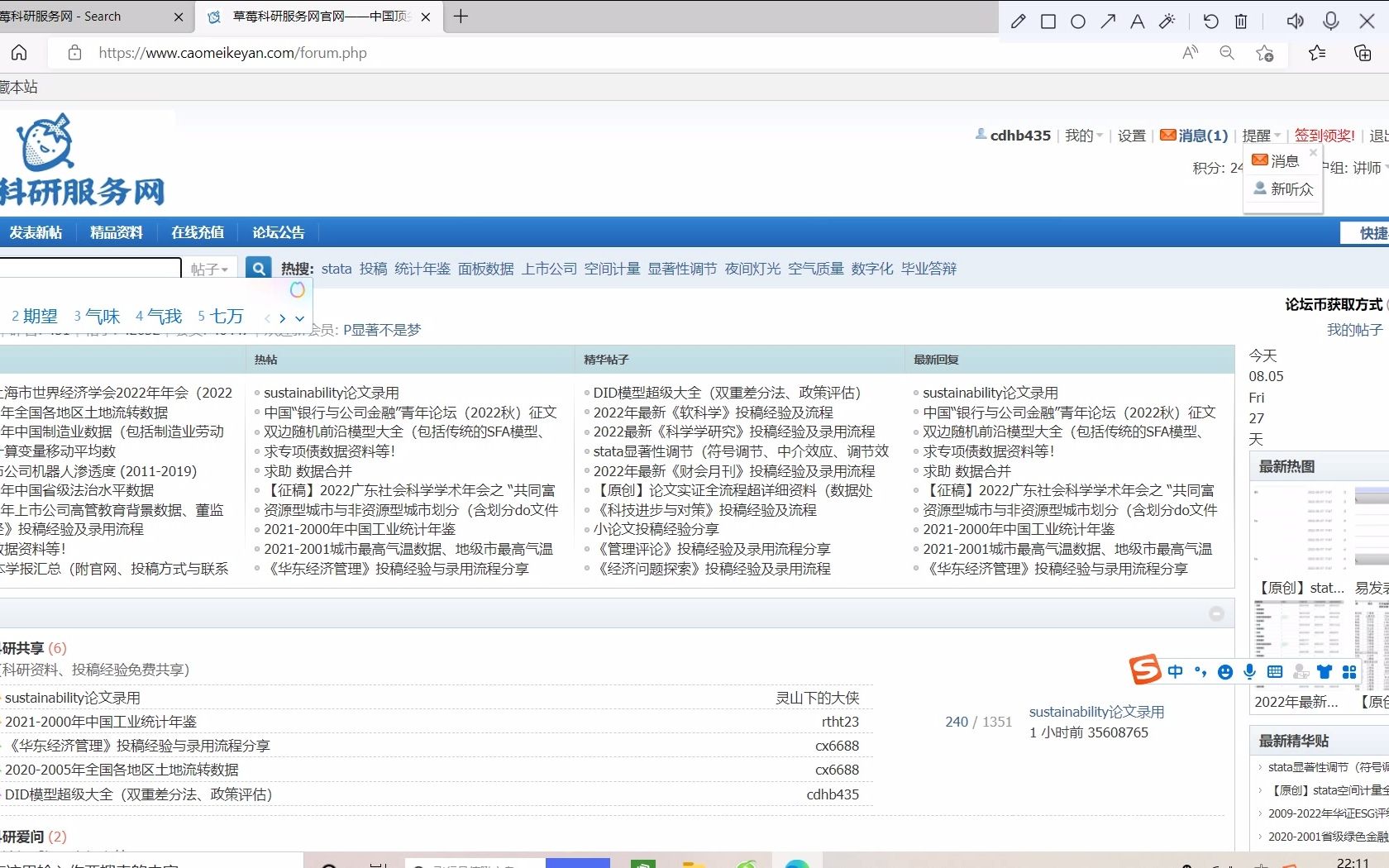Close the reminder popup
The height and width of the screenshot is (868, 1389).
point(1313,152)
